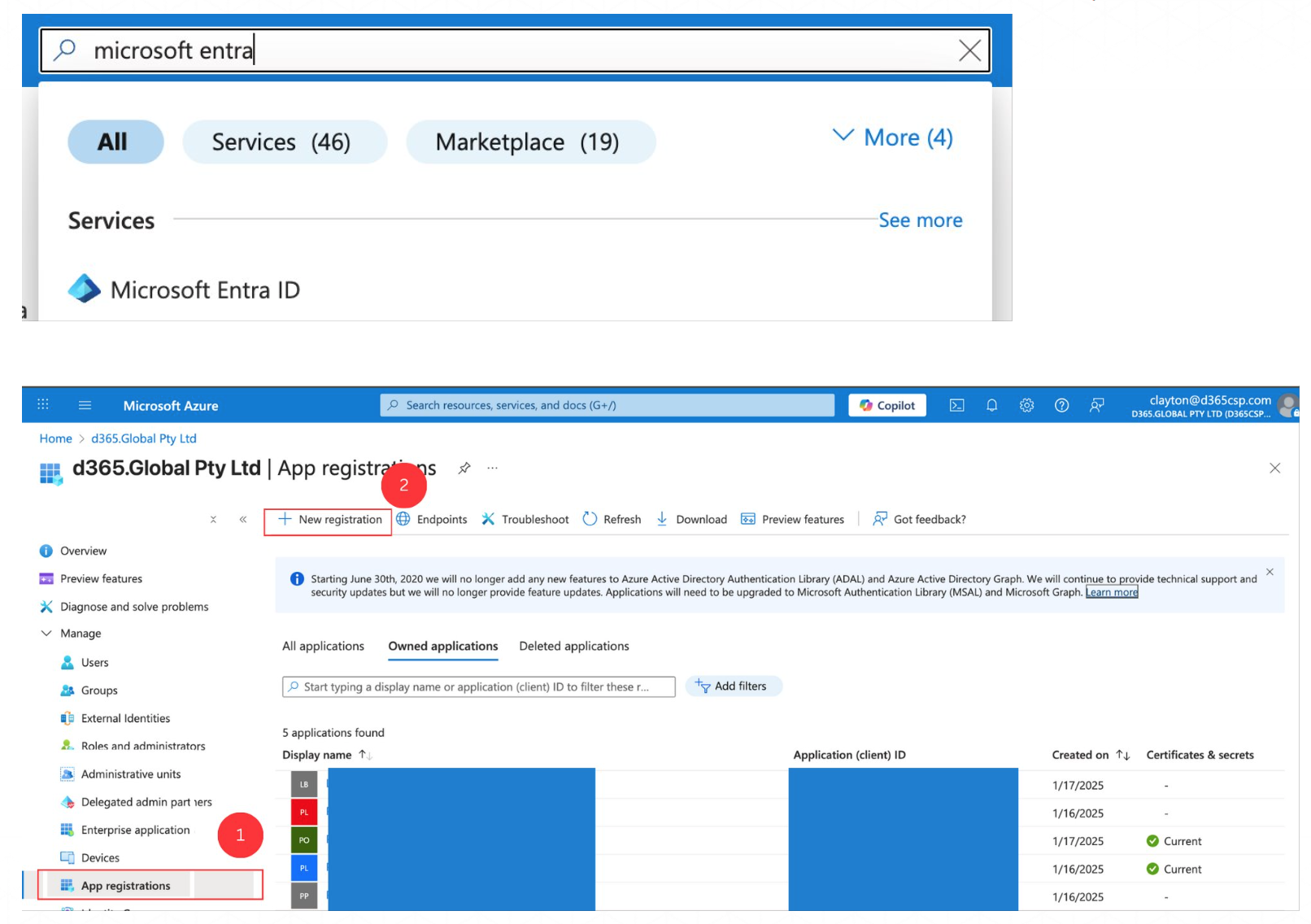Switch to Deleted applications tab
This screenshot has width=1311, height=924.
[x=573, y=646]
